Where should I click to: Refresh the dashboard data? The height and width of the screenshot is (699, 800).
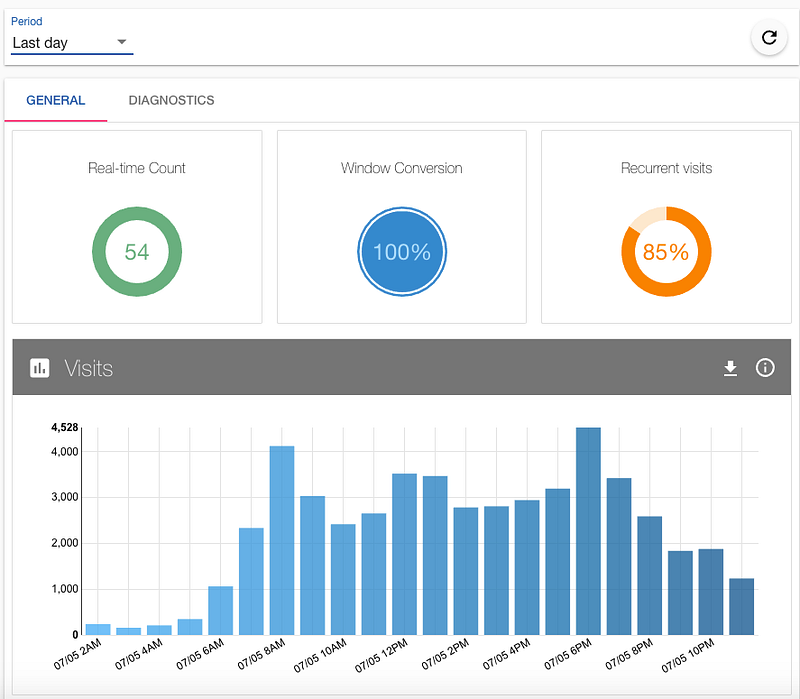(x=769, y=37)
